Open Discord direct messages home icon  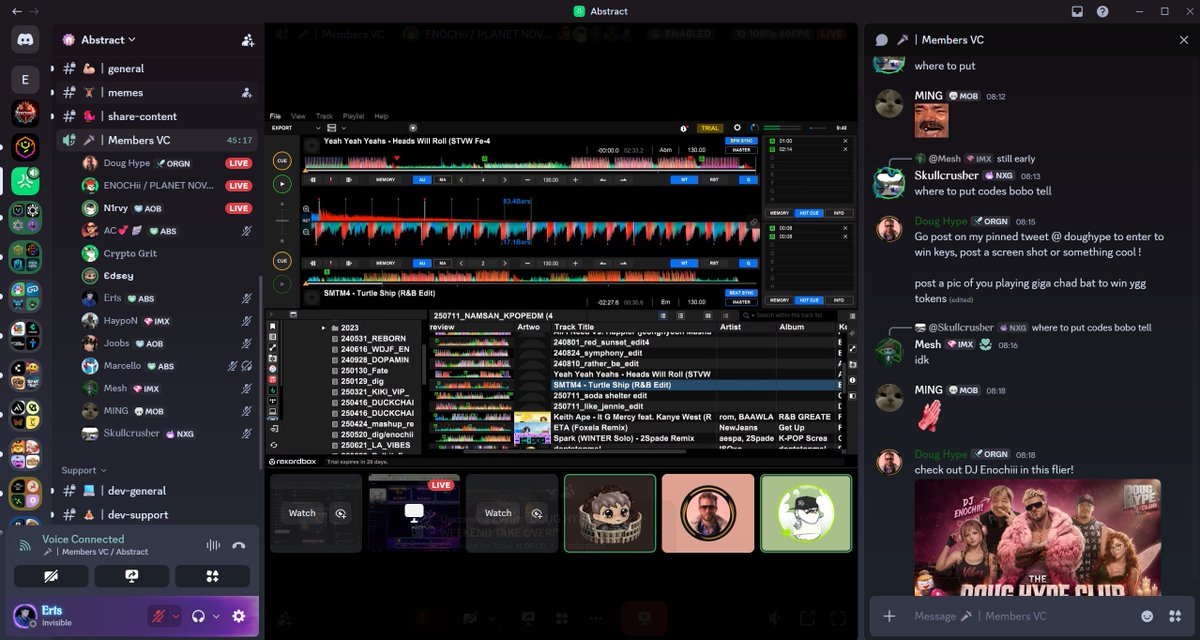pos(25,40)
